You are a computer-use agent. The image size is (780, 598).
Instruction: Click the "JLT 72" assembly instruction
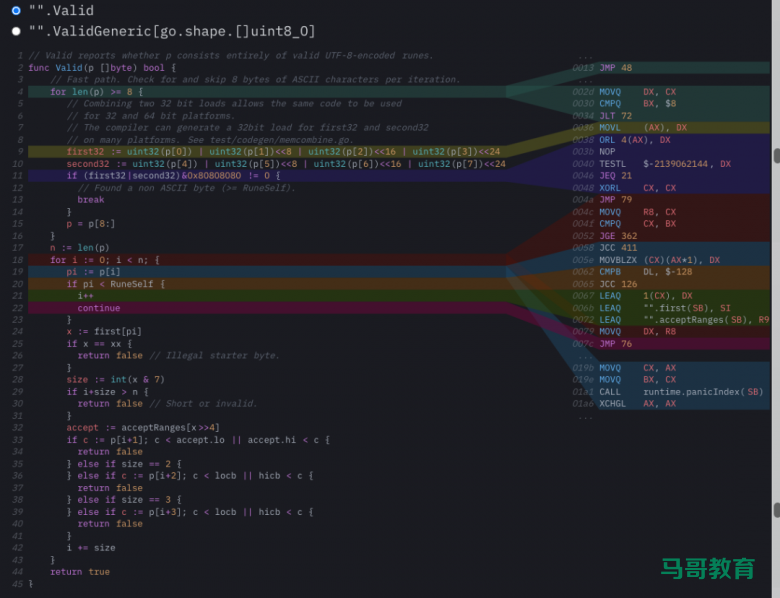point(615,115)
